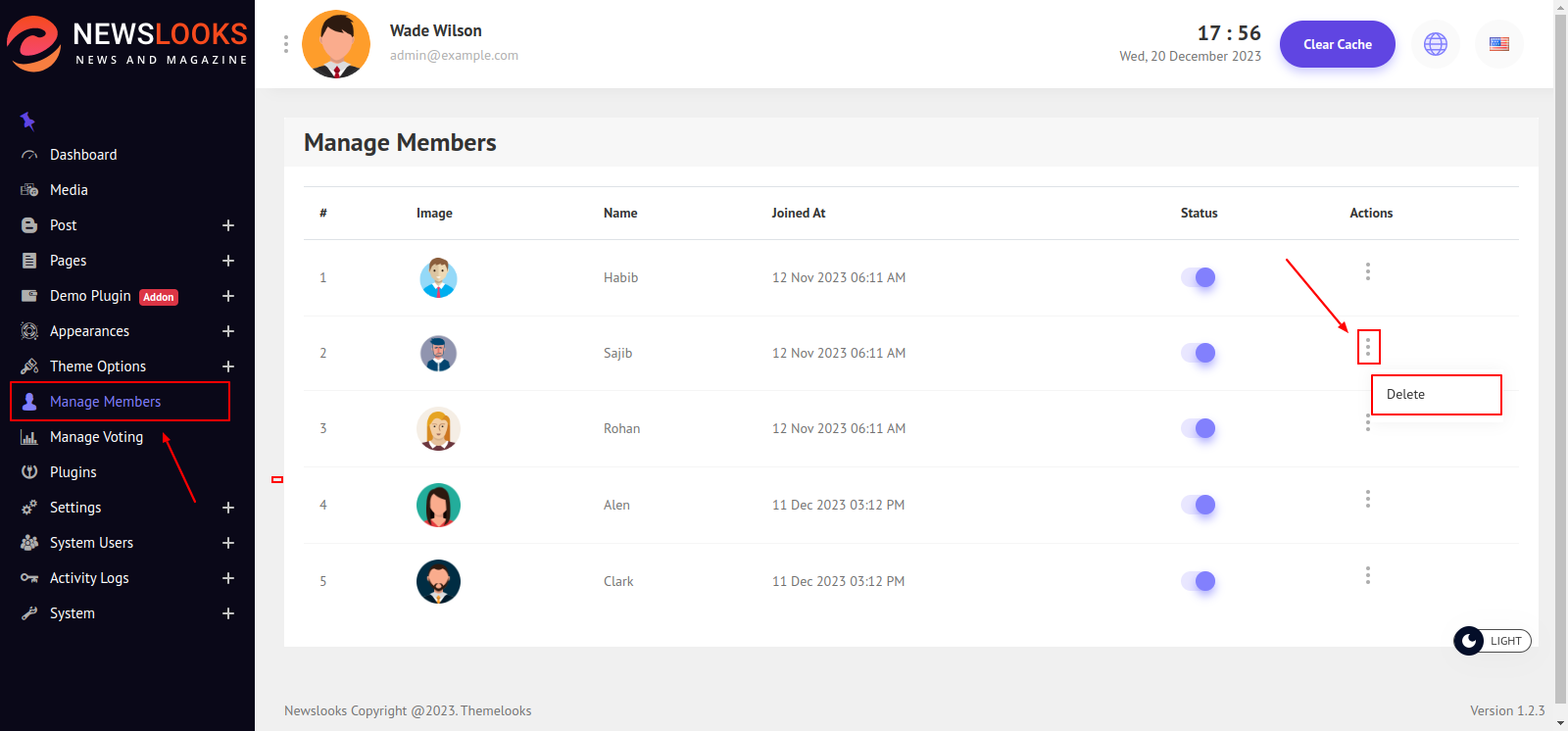Image resolution: width=1568 pixels, height=731 pixels.
Task: Open actions menu for Clark
Action: pos(1368,575)
